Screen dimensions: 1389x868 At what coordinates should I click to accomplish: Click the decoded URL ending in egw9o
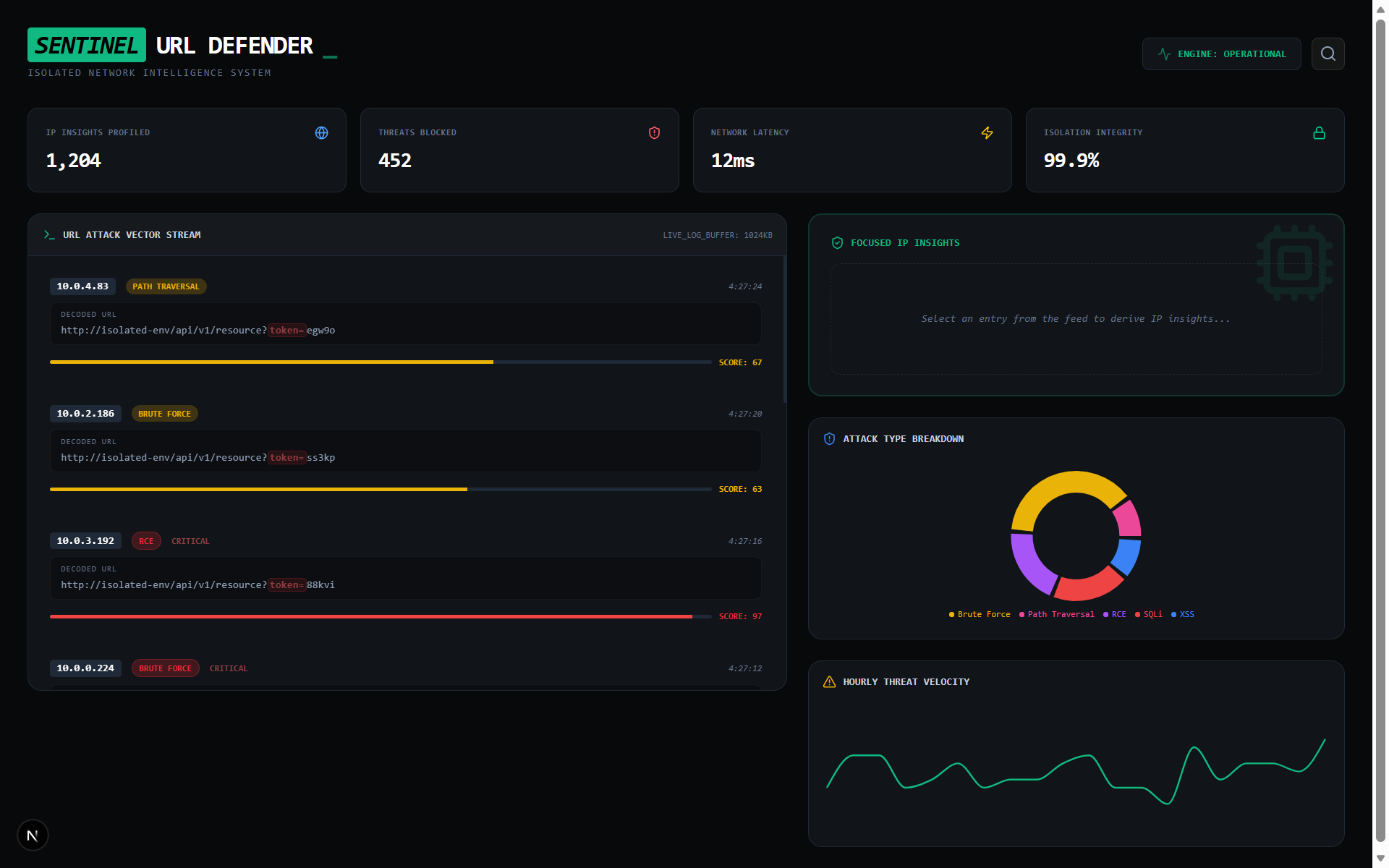click(197, 331)
